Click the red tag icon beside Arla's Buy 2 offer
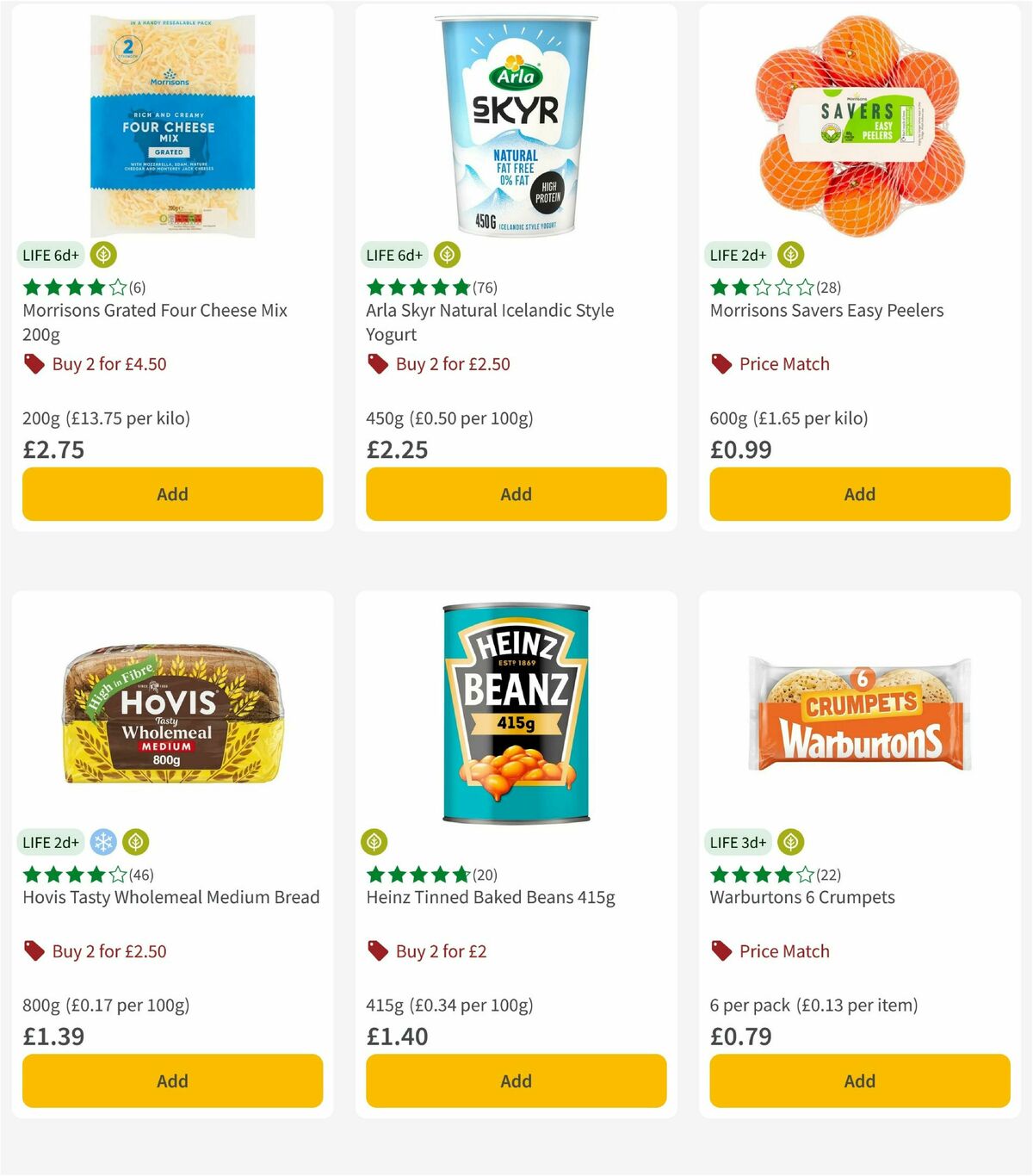 coord(377,363)
